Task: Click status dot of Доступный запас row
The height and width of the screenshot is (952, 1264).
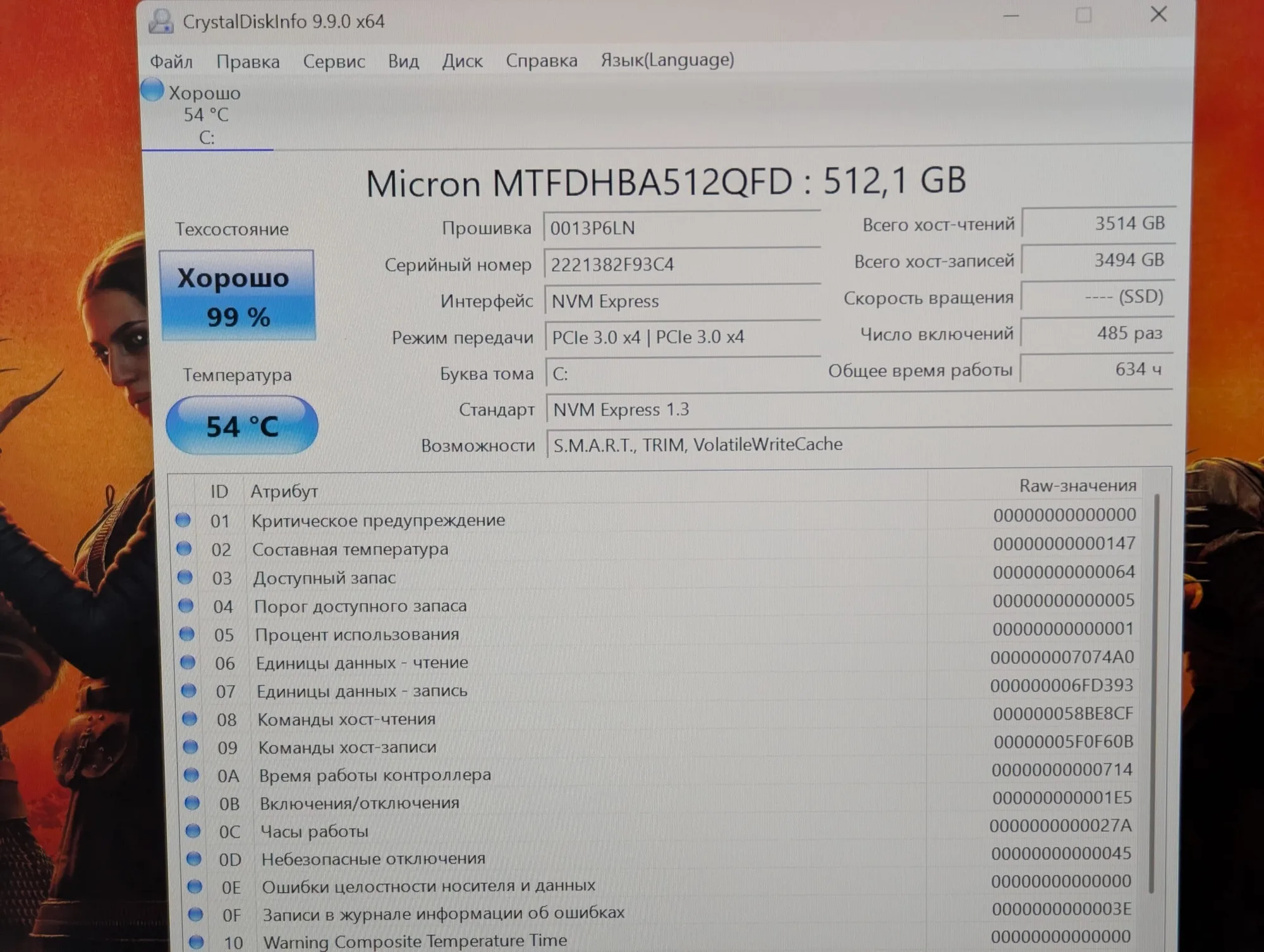Action: (x=185, y=577)
